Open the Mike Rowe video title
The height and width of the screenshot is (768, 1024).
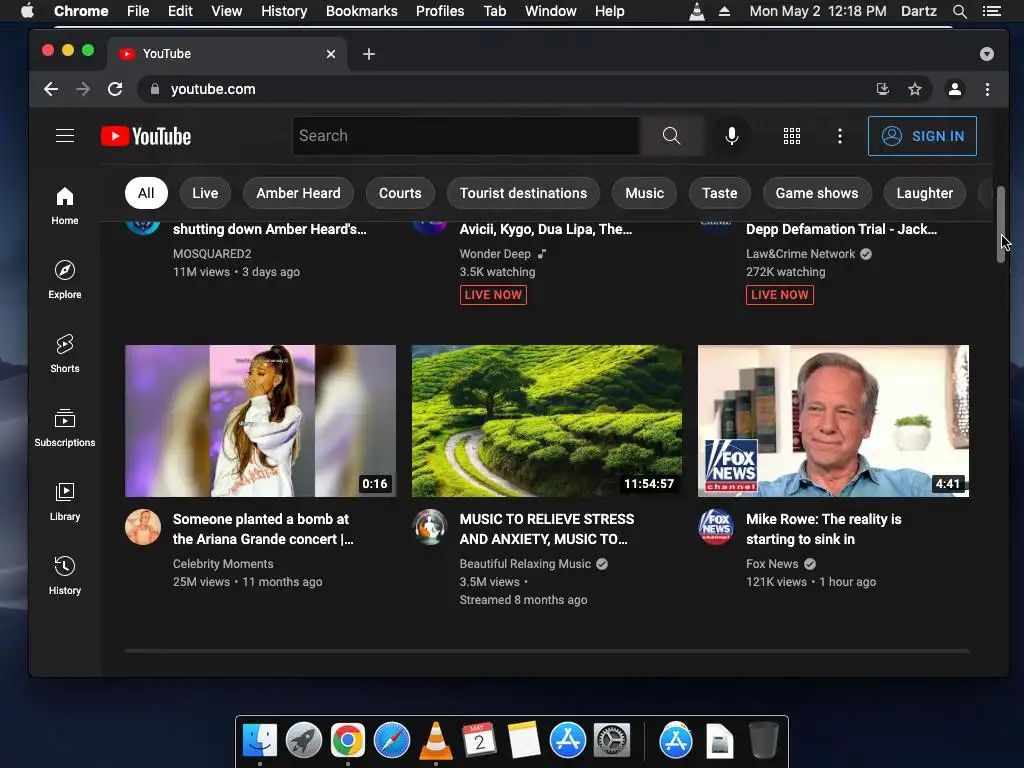point(824,529)
